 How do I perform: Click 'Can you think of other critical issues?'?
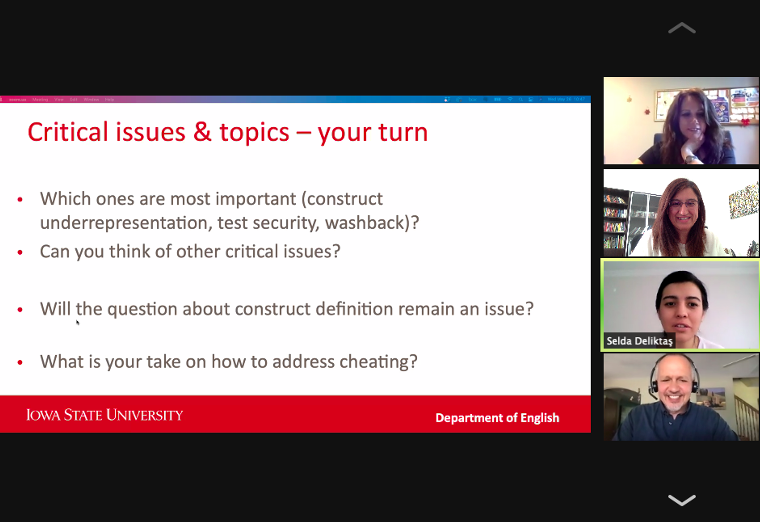pyautogui.click(x=190, y=252)
